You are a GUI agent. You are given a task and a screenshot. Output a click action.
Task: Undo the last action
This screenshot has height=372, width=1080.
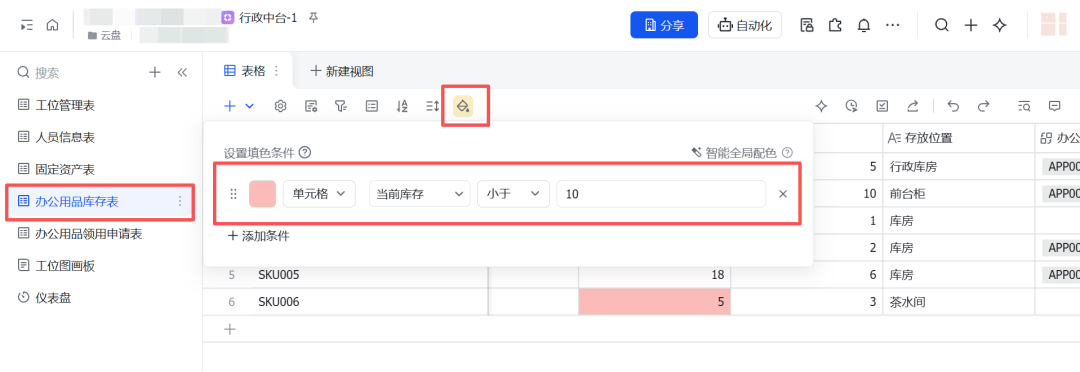click(x=953, y=106)
